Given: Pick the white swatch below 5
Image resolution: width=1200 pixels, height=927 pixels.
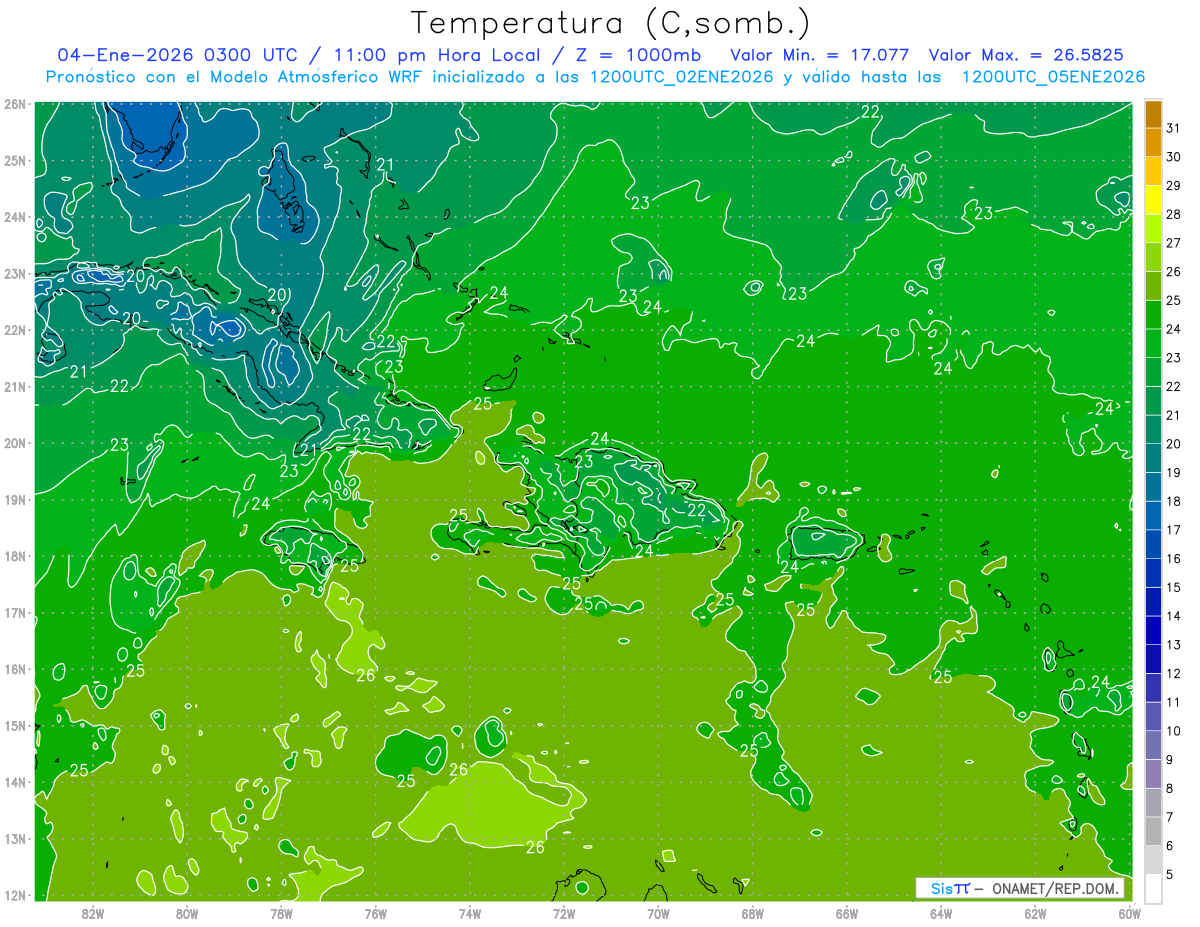Looking at the screenshot, I should pos(1153,888).
